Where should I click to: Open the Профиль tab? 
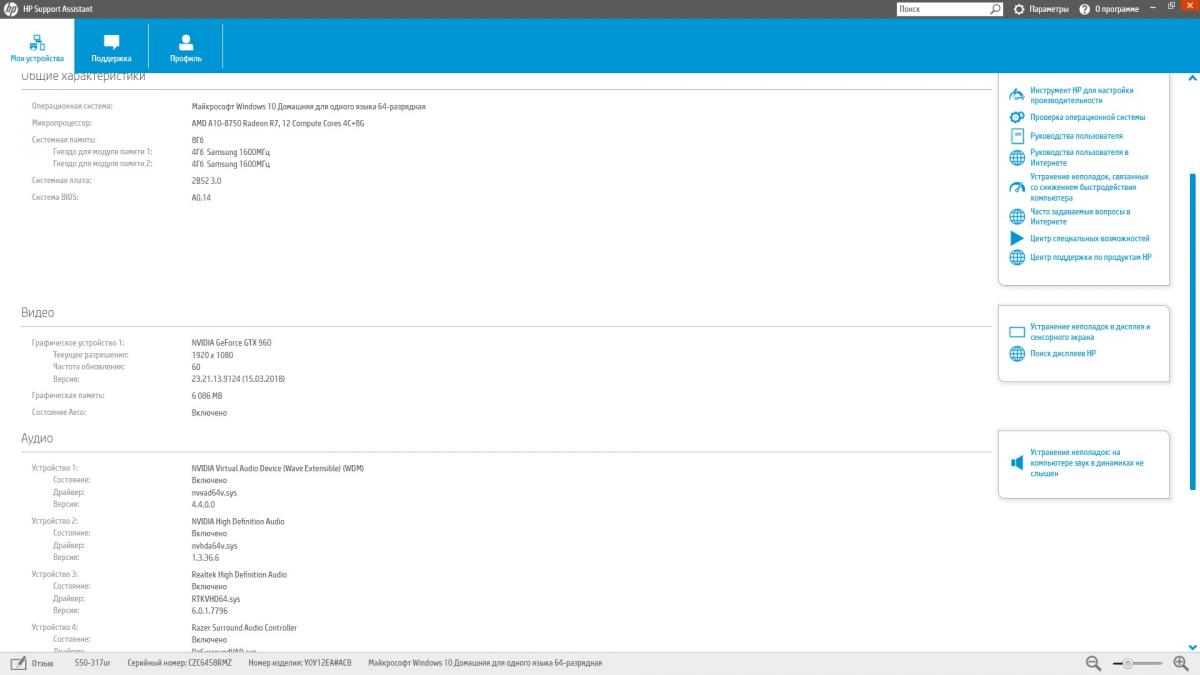(x=185, y=46)
